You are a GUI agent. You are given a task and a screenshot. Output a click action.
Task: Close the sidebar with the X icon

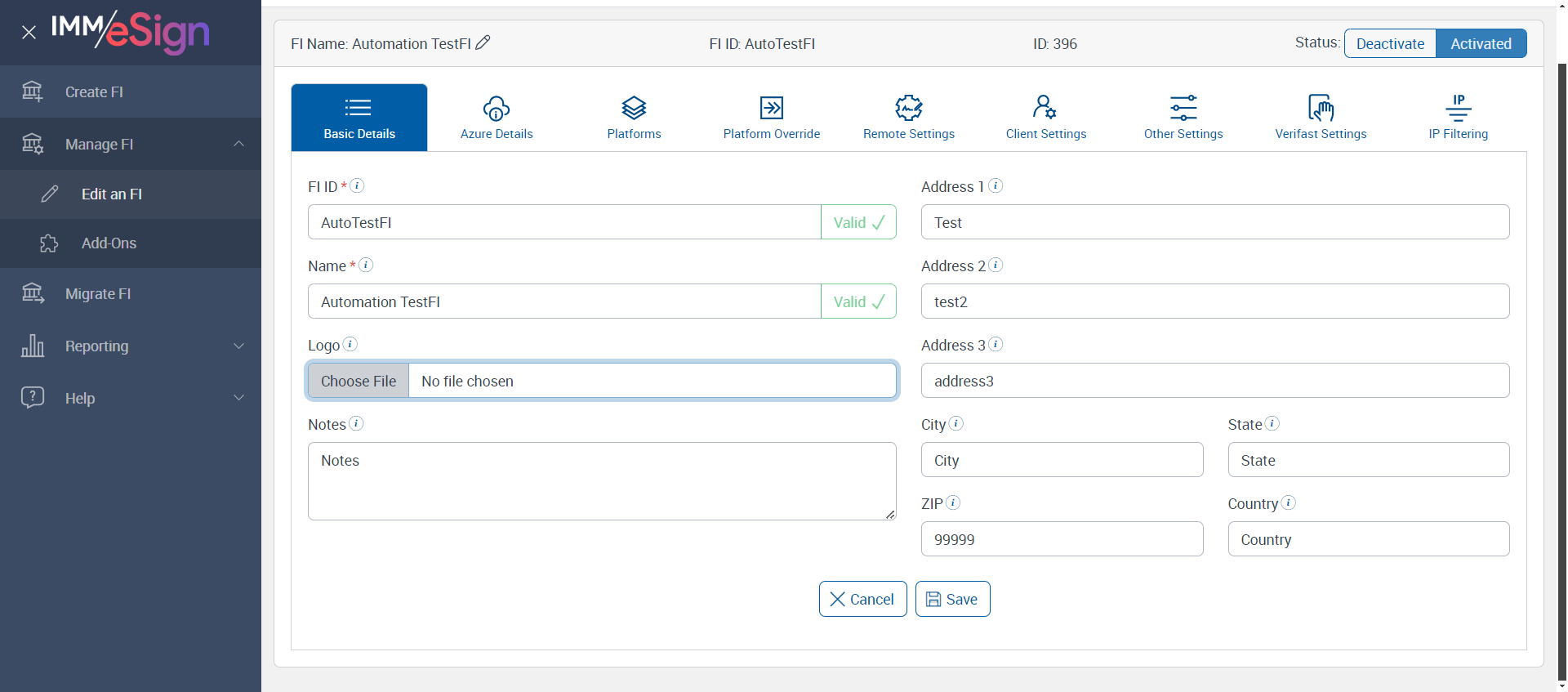click(29, 33)
